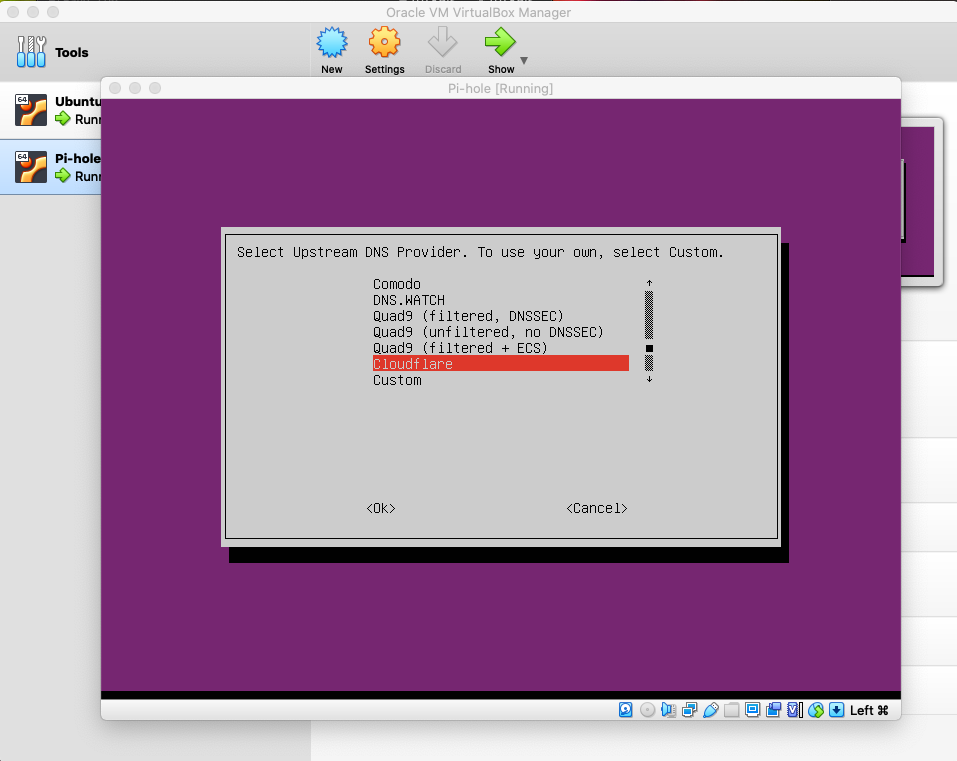Select highlighted Cloudflare entry
The height and width of the screenshot is (761, 957).
coord(500,364)
